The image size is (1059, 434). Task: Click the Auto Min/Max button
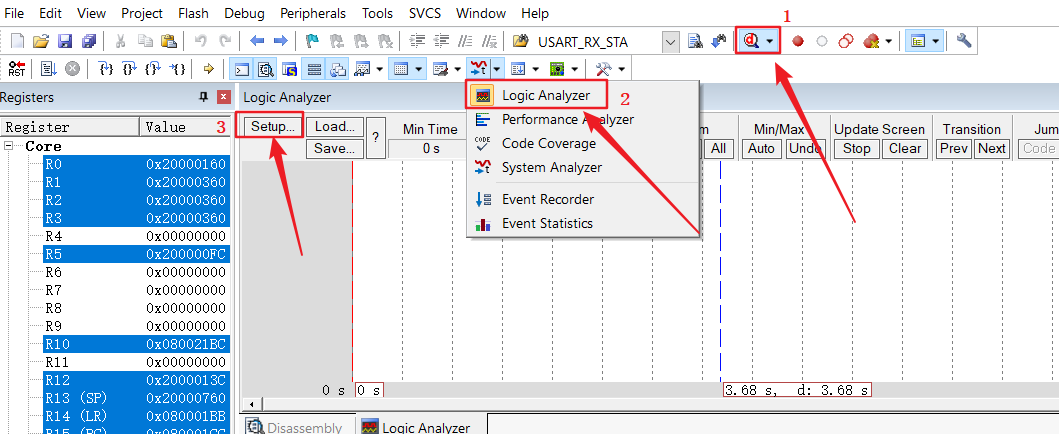coord(761,148)
